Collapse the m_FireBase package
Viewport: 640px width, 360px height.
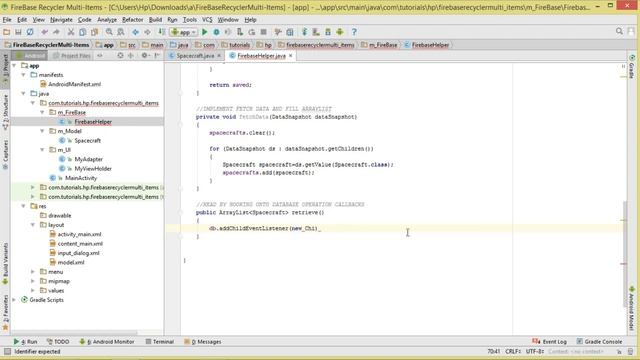click(42, 112)
